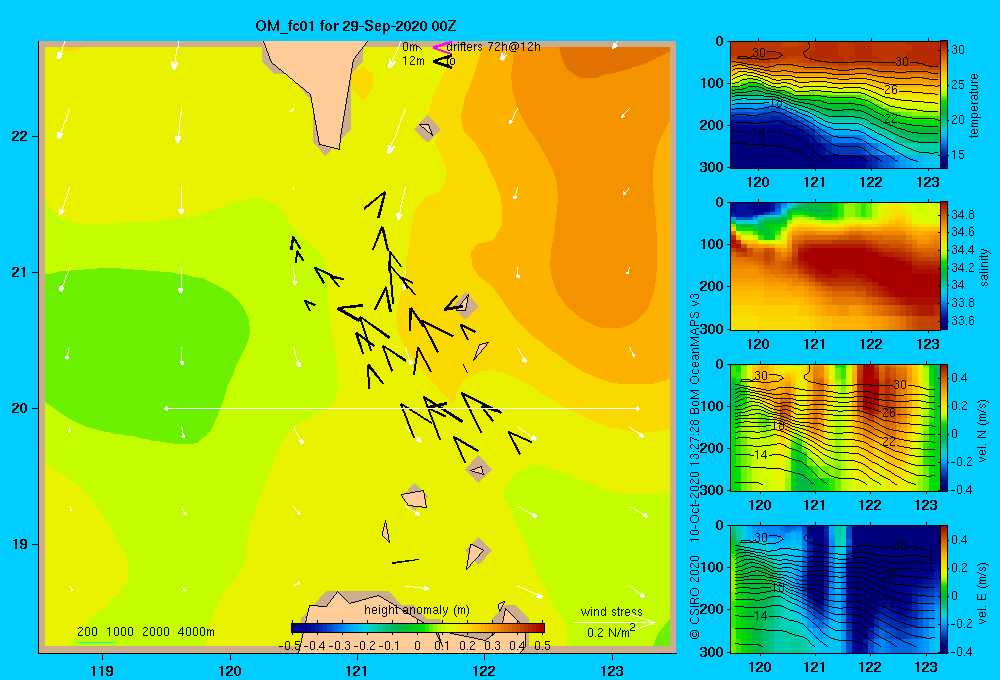Click longitude label "121" on main map
This screenshot has height=680, width=1000.
point(357,670)
